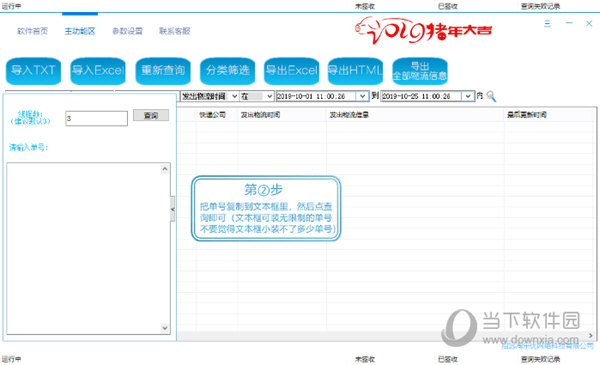Viewport: 600px width, 365px height.
Task: Open the 在 condition dropdown
Action: (x=269, y=96)
